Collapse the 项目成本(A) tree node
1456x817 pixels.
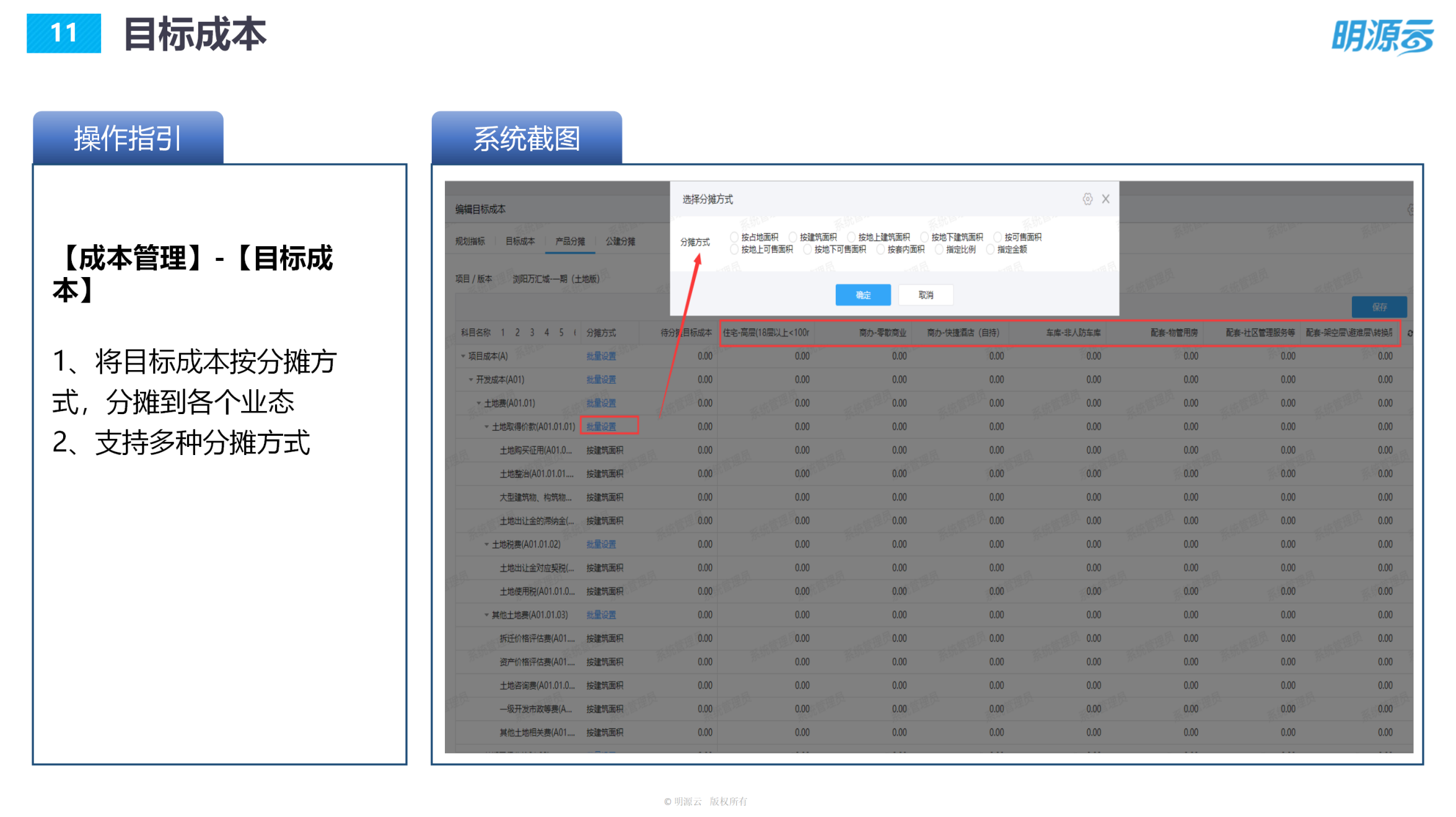[463, 356]
